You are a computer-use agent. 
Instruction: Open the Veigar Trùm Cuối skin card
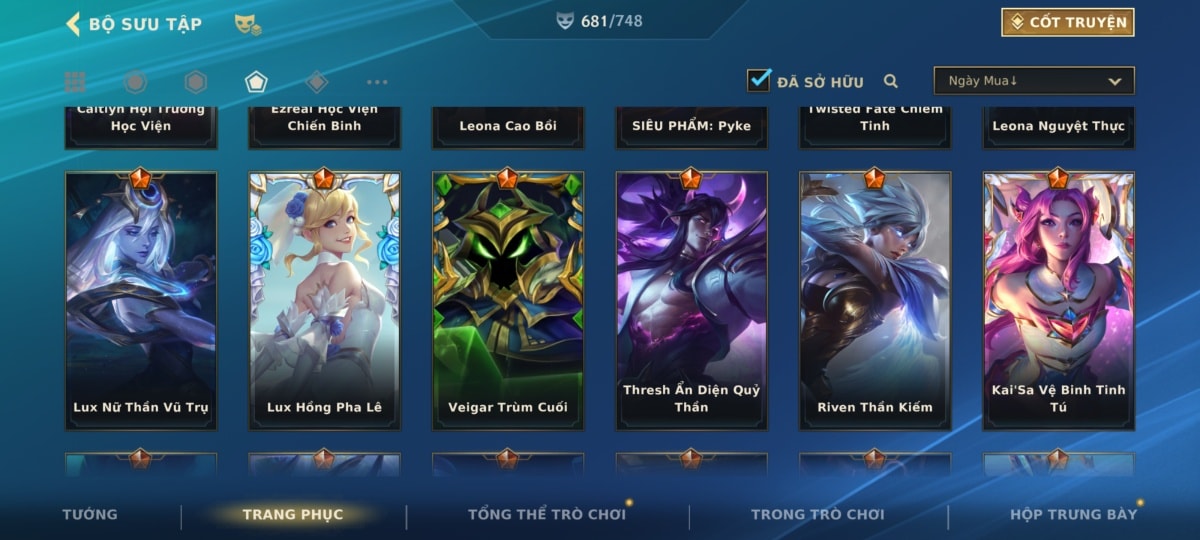tap(508, 300)
